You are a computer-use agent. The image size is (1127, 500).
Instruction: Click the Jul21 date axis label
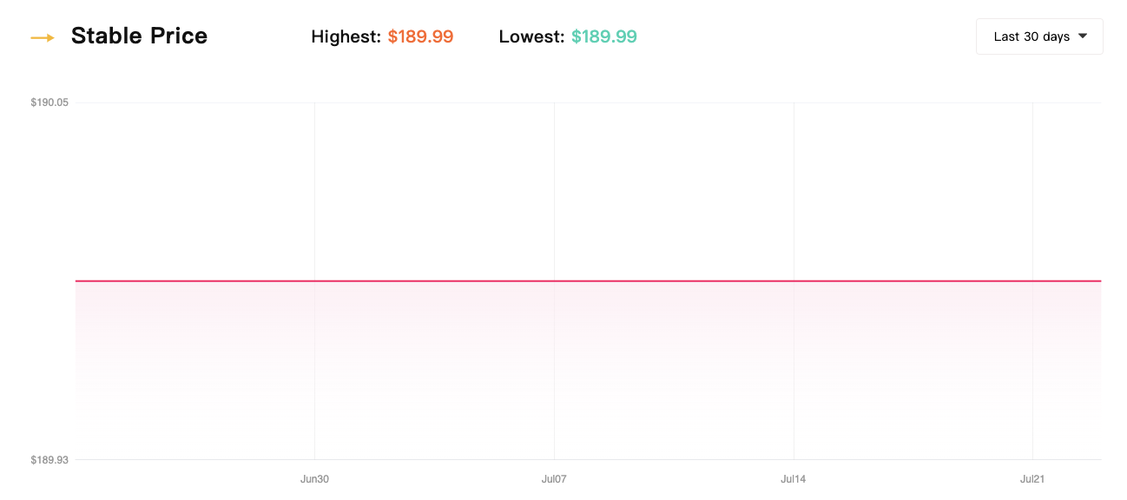click(x=1032, y=479)
